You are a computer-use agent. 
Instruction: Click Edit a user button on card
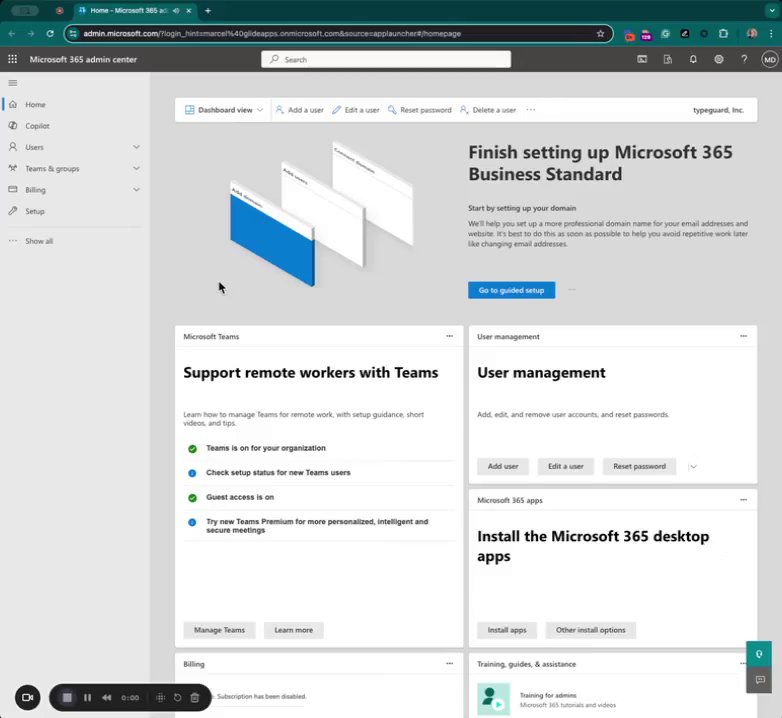pyautogui.click(x=566, y=466)
